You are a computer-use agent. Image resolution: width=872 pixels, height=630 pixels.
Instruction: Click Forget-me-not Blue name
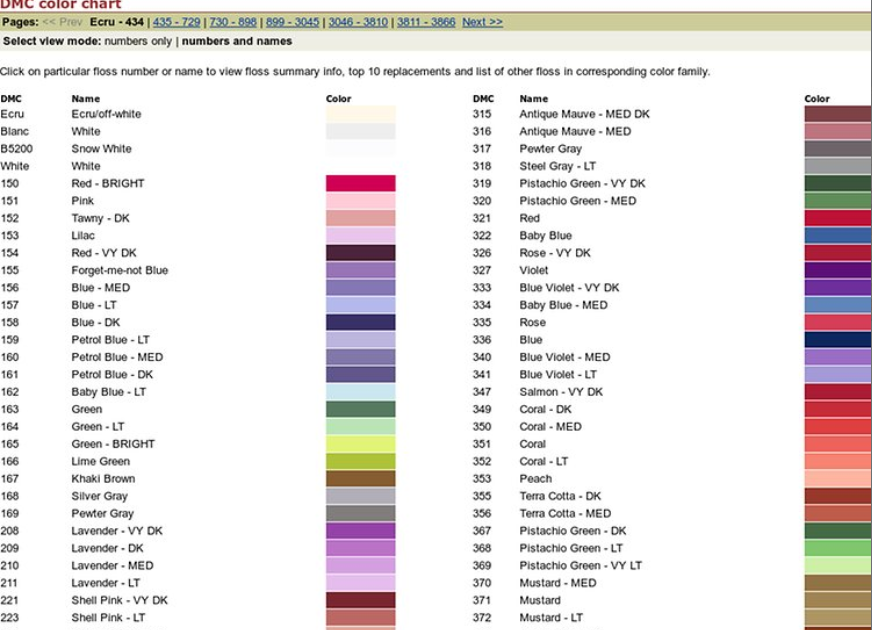[120, 270]
